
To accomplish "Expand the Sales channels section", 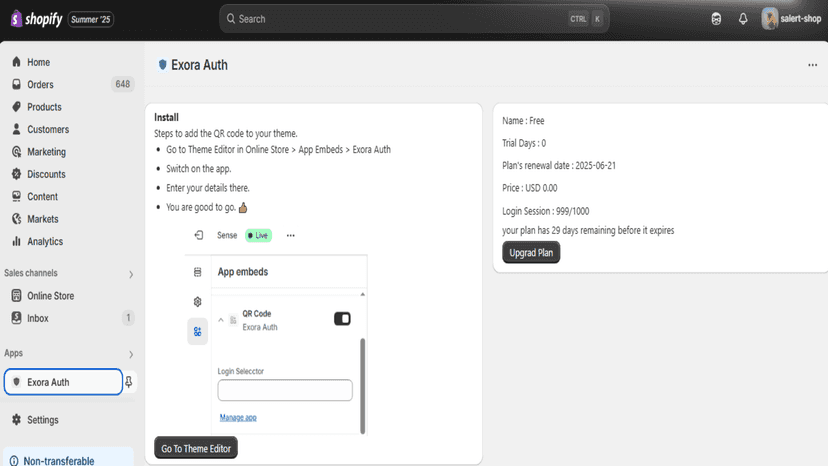I will click(x=131, y=274).
